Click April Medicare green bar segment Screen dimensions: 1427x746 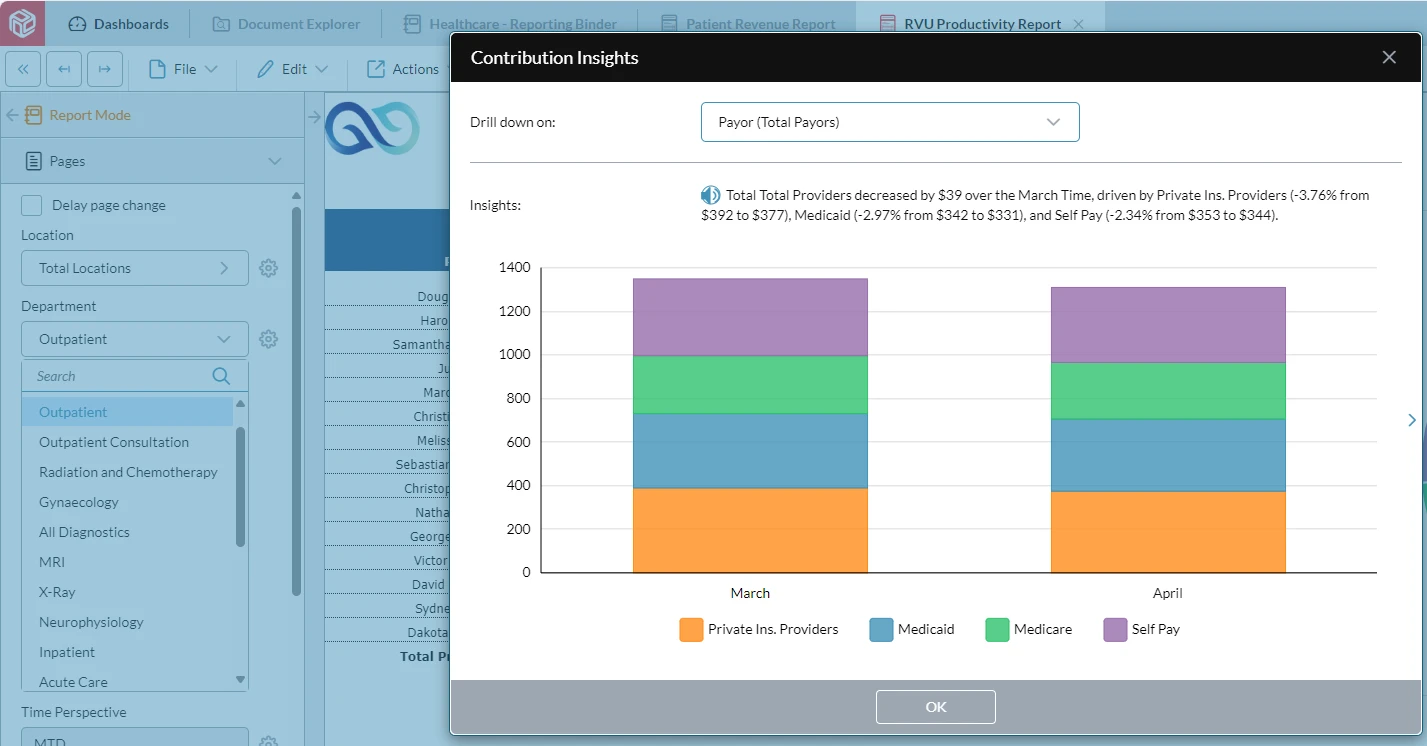1168,391
